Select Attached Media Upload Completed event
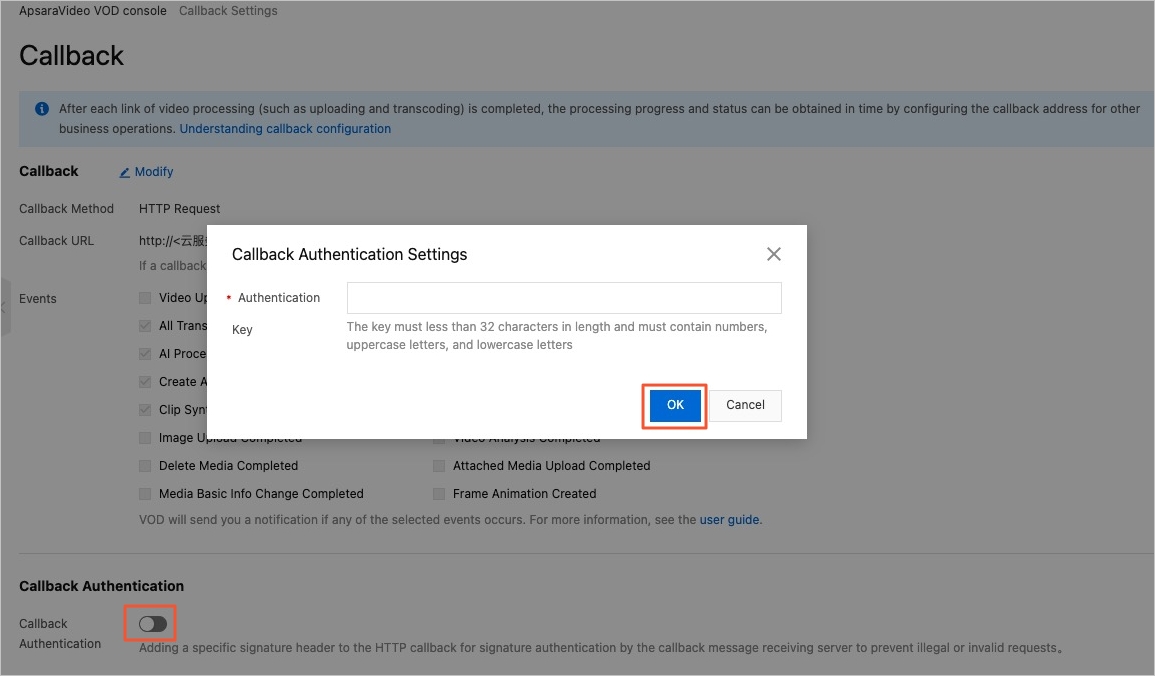The width and height of the screenshot is (1155, 676). 438,465
